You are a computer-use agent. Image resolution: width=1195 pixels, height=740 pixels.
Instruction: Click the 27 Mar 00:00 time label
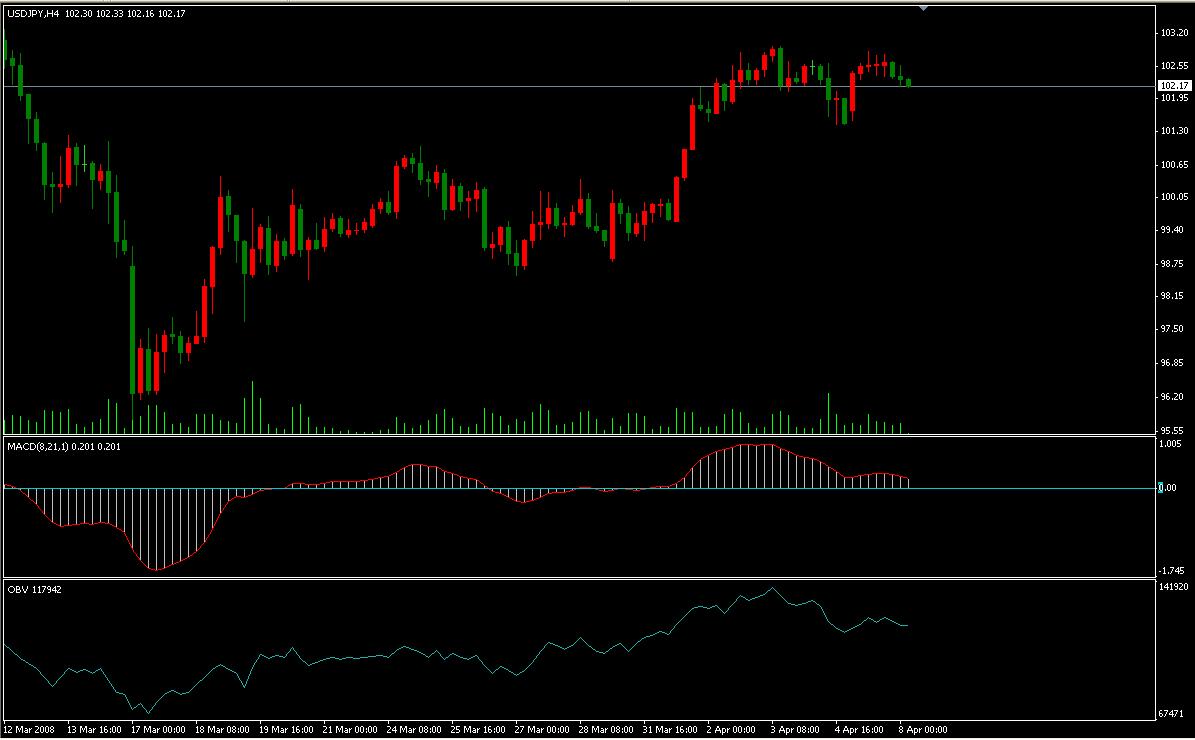point(542,730)
